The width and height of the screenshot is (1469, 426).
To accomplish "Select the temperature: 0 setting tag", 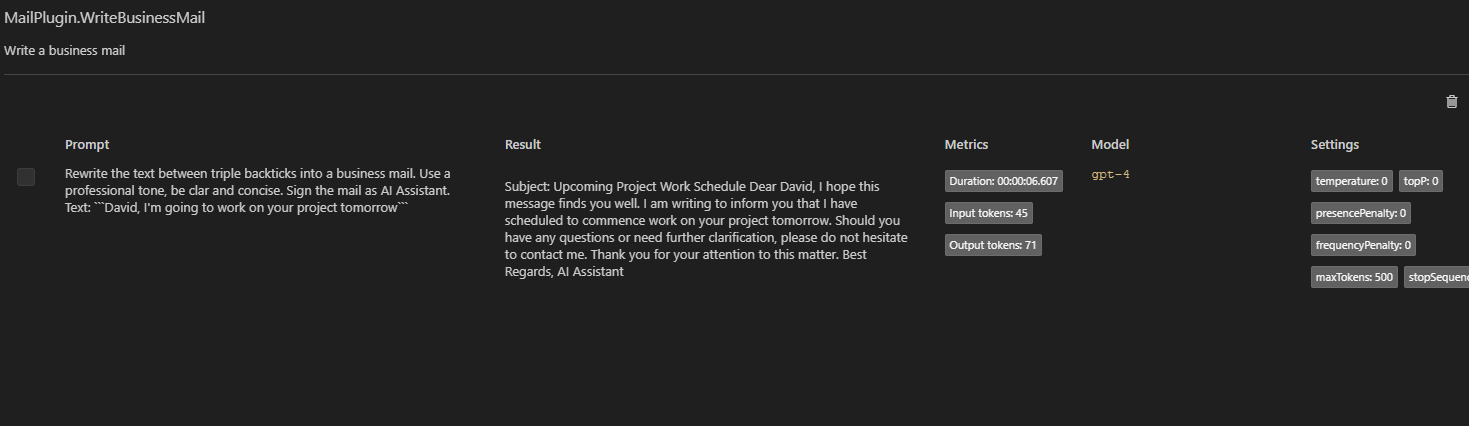I will 1351,181.
